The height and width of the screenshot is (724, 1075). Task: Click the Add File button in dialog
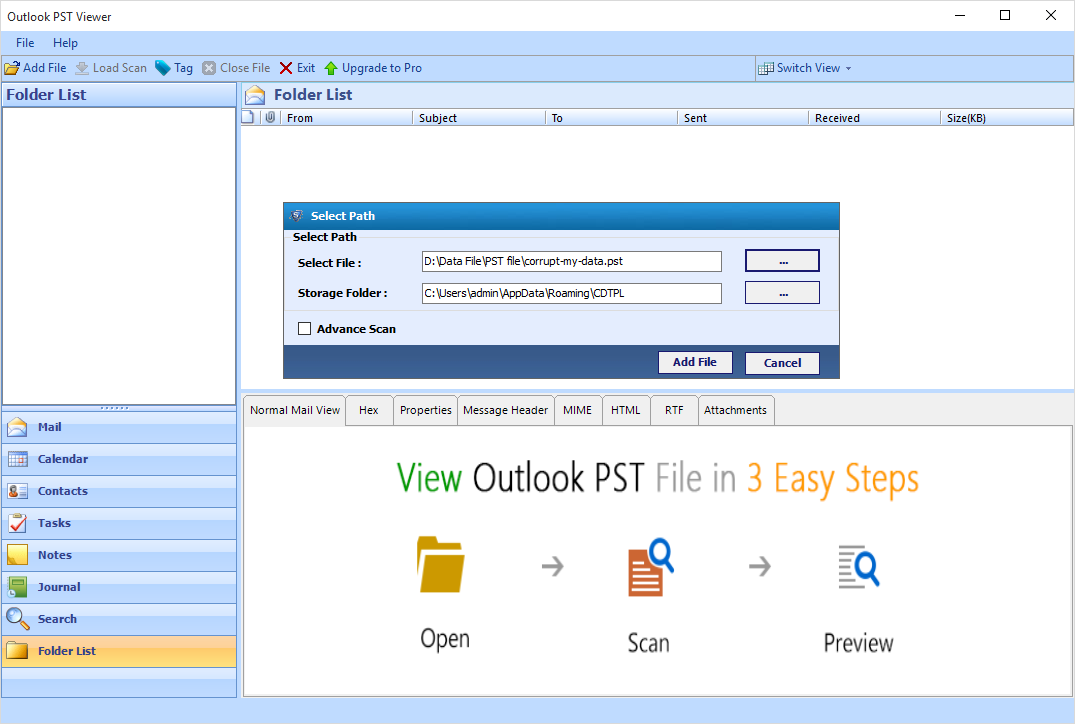(694, 362)
